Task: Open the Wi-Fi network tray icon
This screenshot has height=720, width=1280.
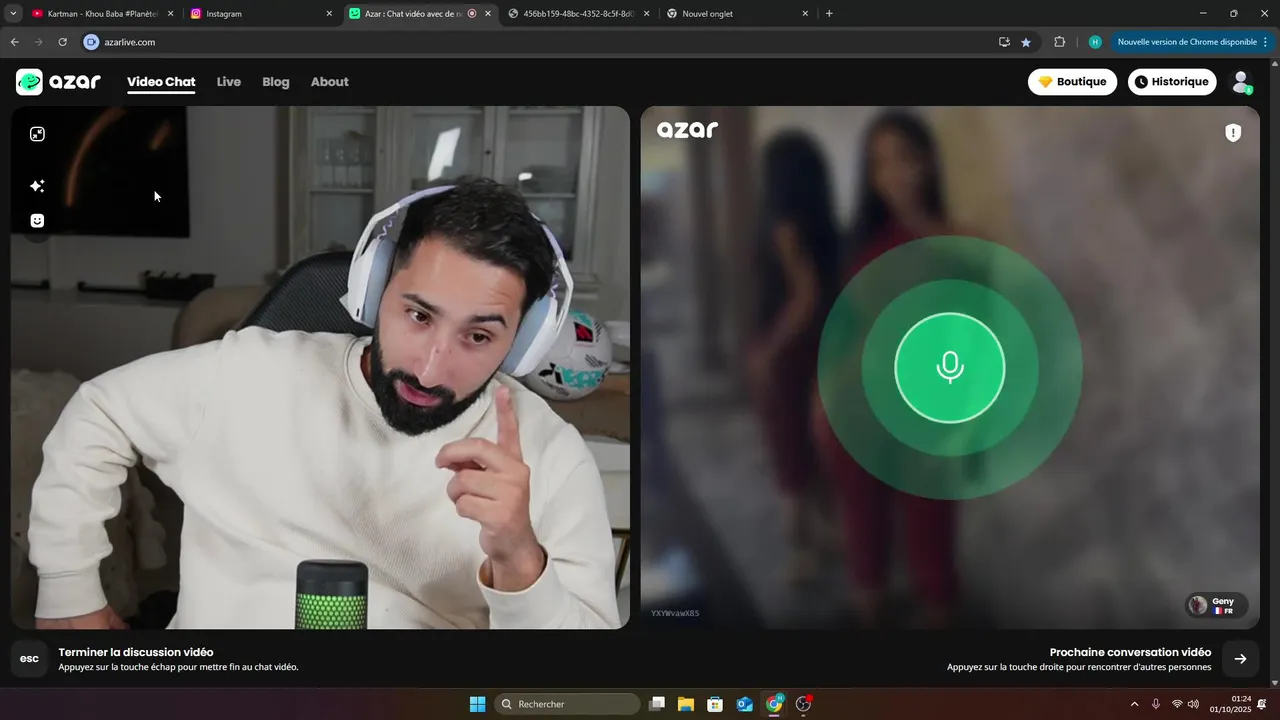Action: (1177, 704)
